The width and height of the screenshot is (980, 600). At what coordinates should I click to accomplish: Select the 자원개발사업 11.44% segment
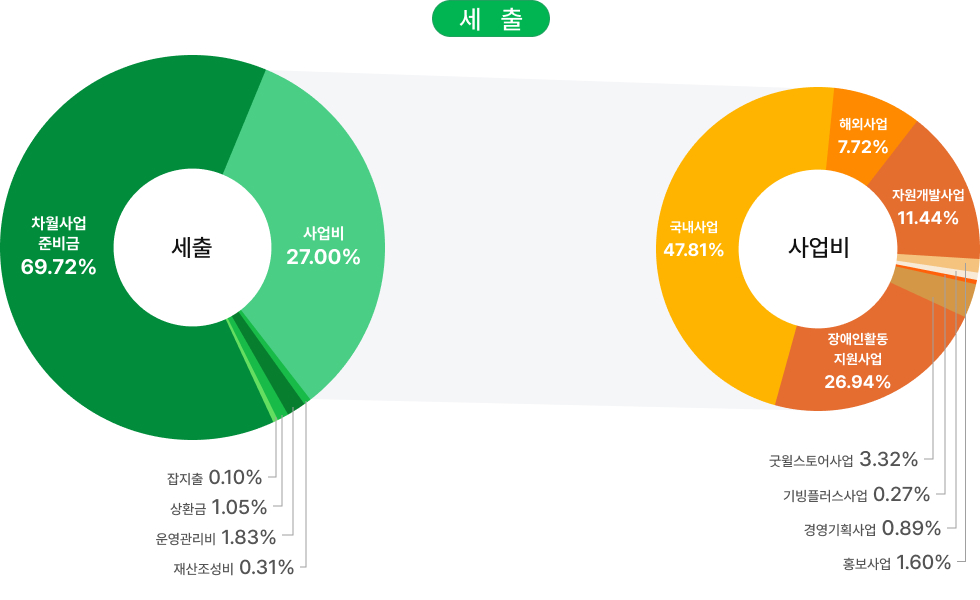tap(928, 205)
